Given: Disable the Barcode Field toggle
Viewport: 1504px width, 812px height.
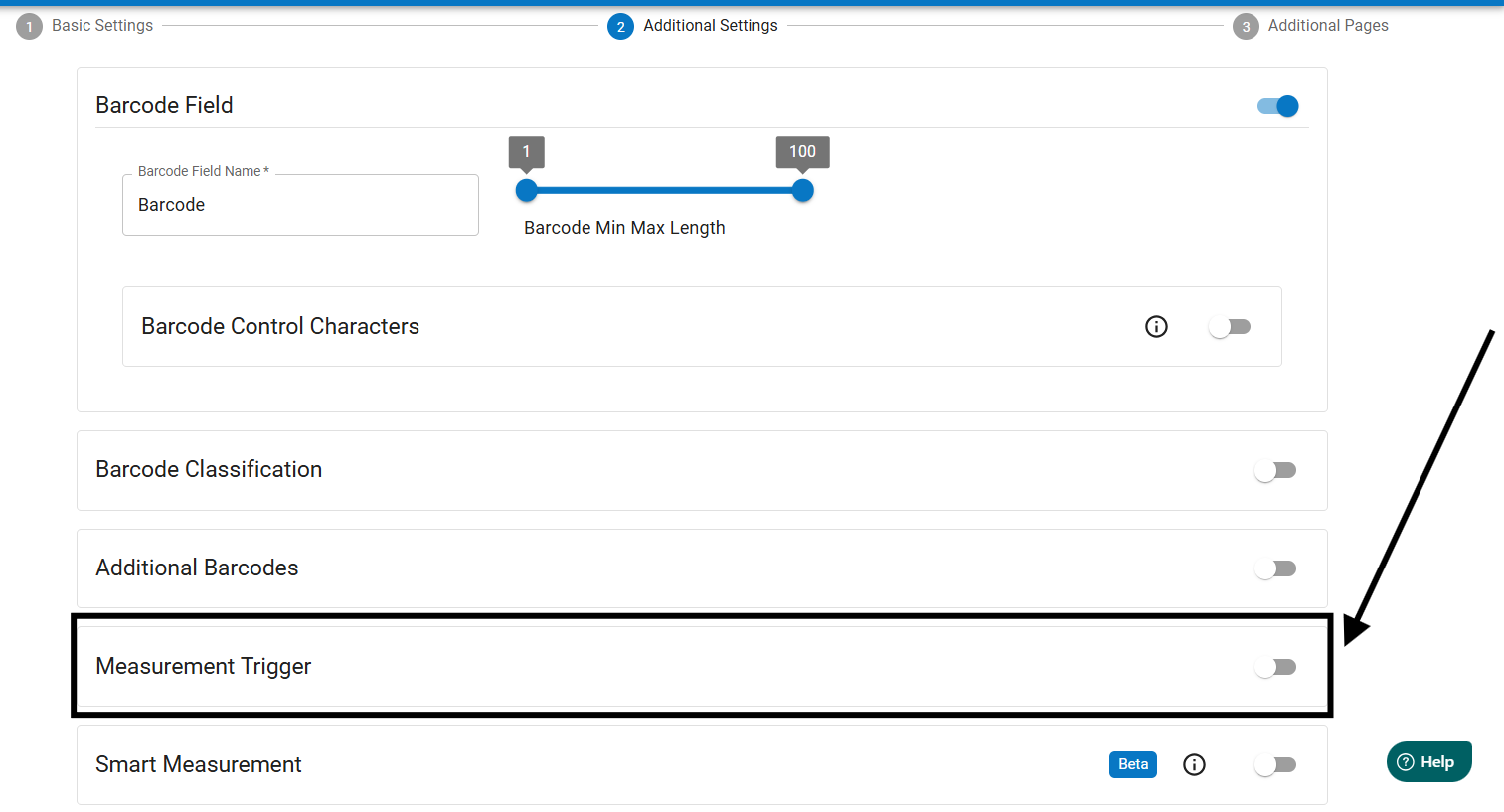Looking at the screenshot, I should pyautogui.click(x=1277, y=106).
